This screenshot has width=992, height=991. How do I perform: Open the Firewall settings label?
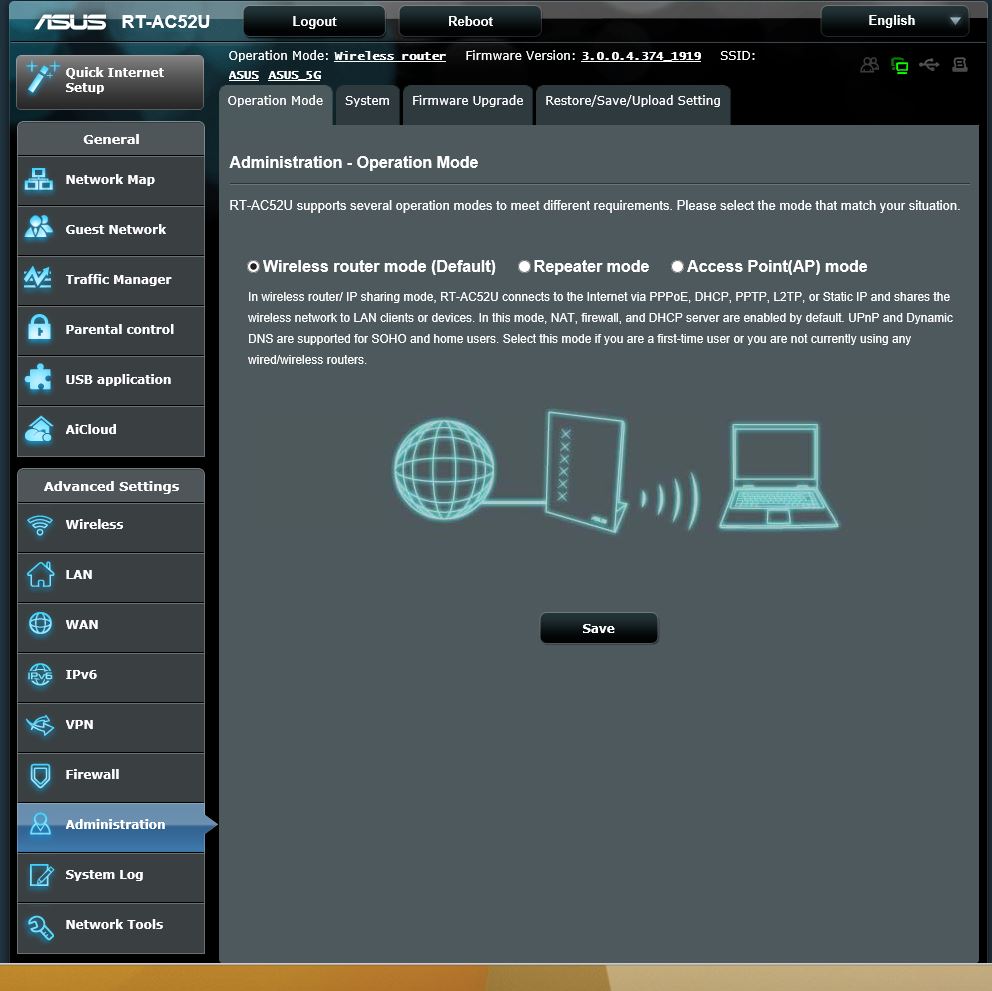coord(92,775)
